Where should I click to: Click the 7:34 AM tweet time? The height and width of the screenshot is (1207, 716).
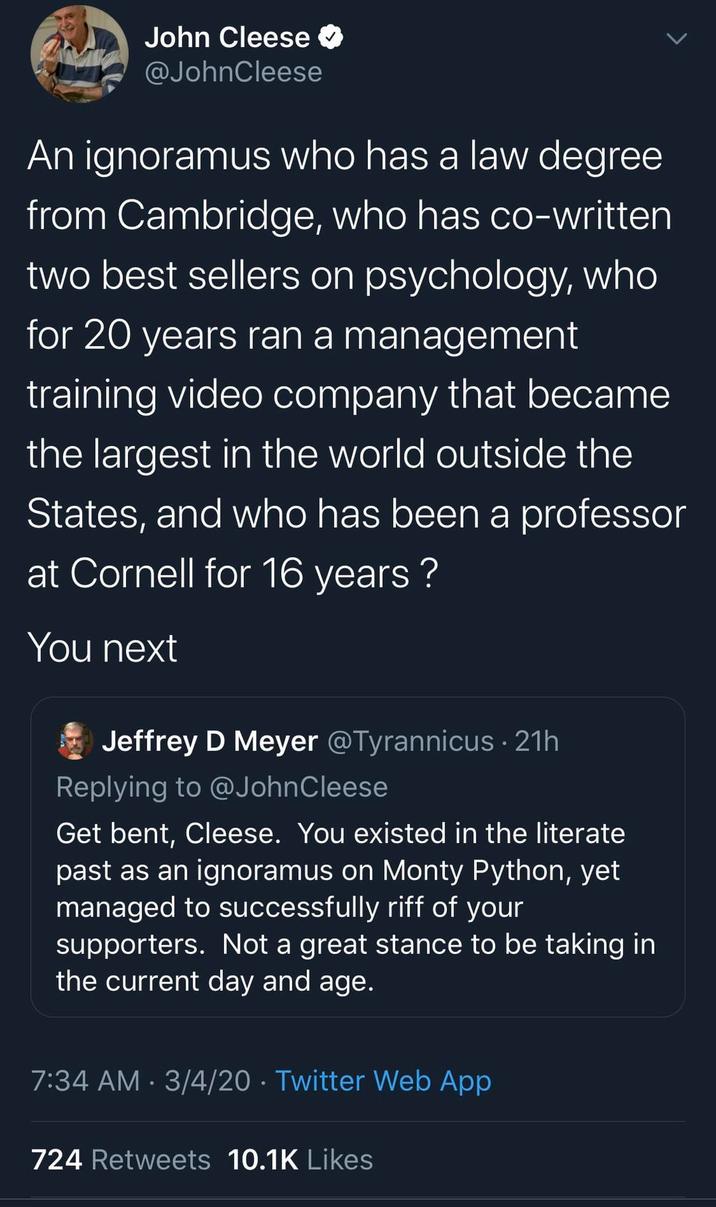click(x=85, y=1080)
